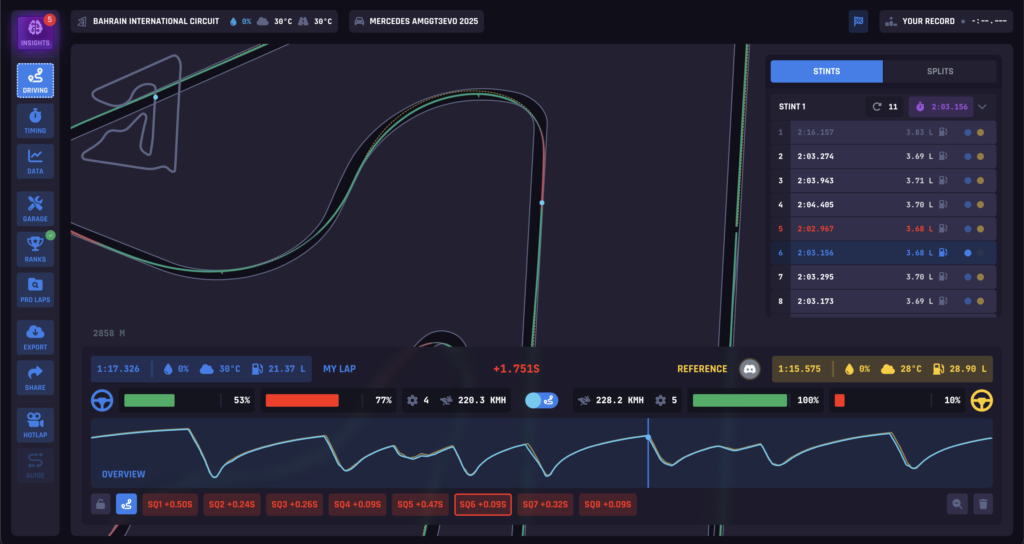Launch Hotlap video mode
Screen dimensions: 1024x544
click(x=35, y=423)
